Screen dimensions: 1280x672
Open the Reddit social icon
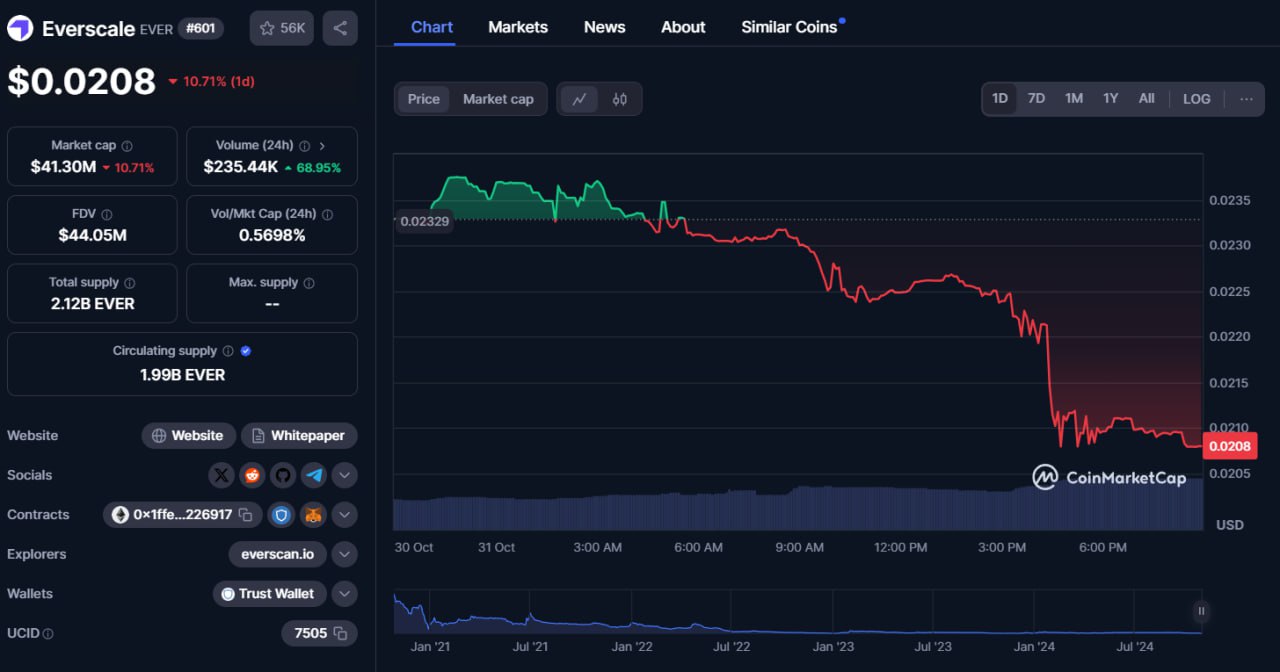pos(252,475)
